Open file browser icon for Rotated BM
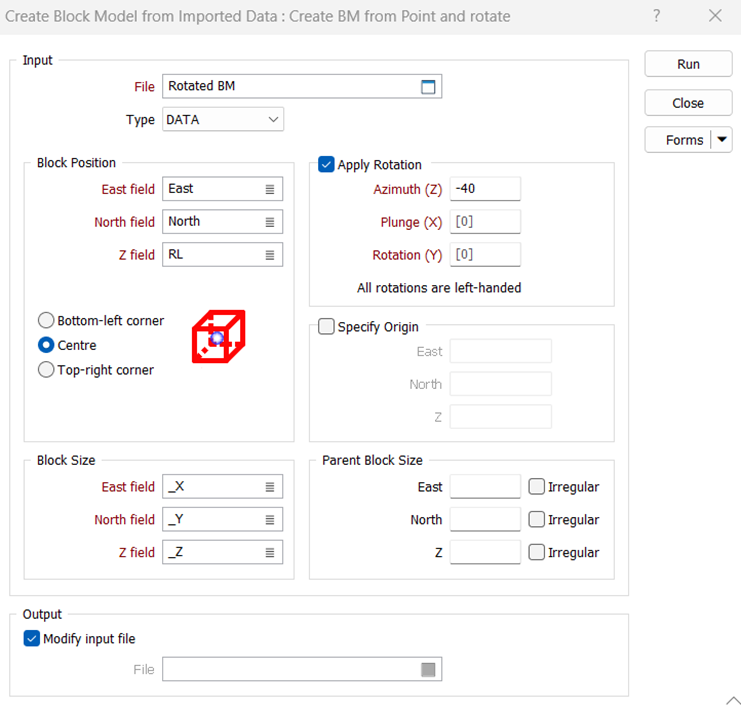Image resolution: width=741 pixels, height=709 pixels. (428, 87)
